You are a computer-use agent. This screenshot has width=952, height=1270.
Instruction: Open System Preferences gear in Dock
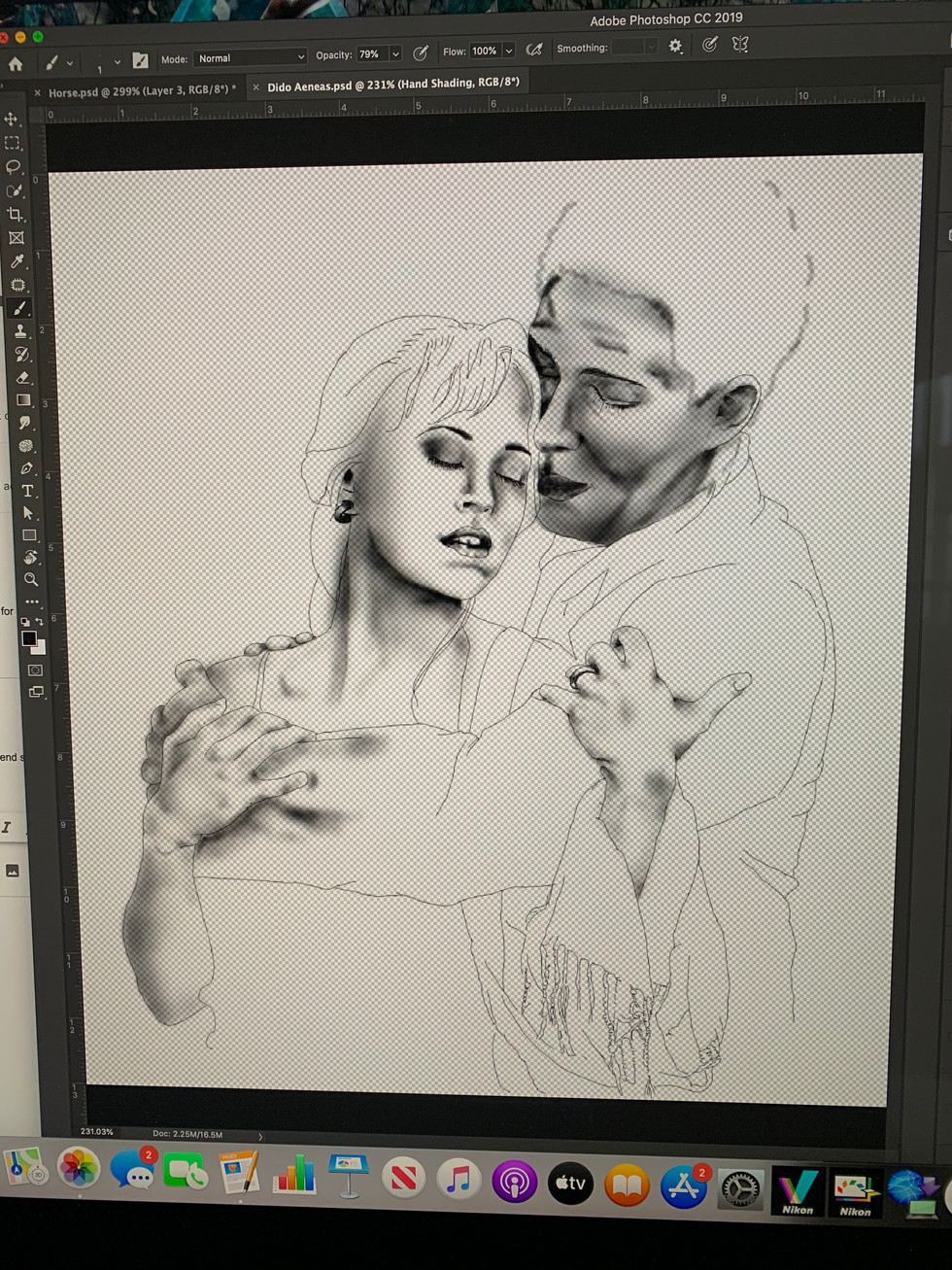pyautogui.click(x=740, y=1188)
